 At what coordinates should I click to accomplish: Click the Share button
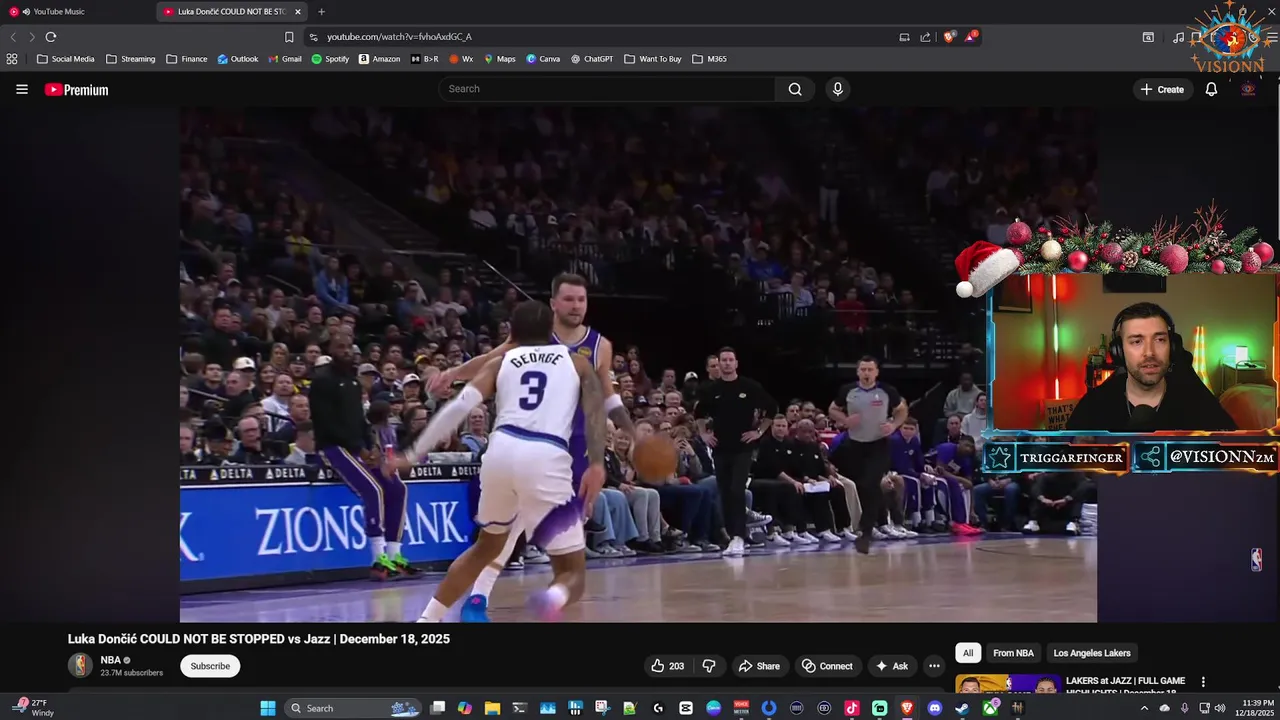[759, 666]
